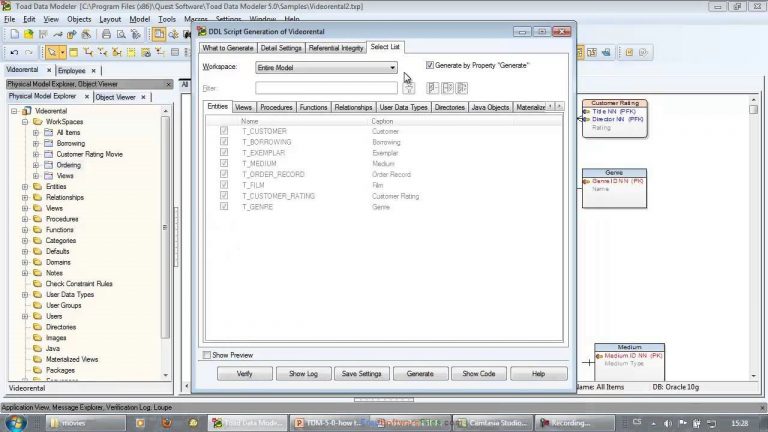Click the Redo arrow icon
The height and width of the screenshot is (432, 768).
tap(29, 52)
